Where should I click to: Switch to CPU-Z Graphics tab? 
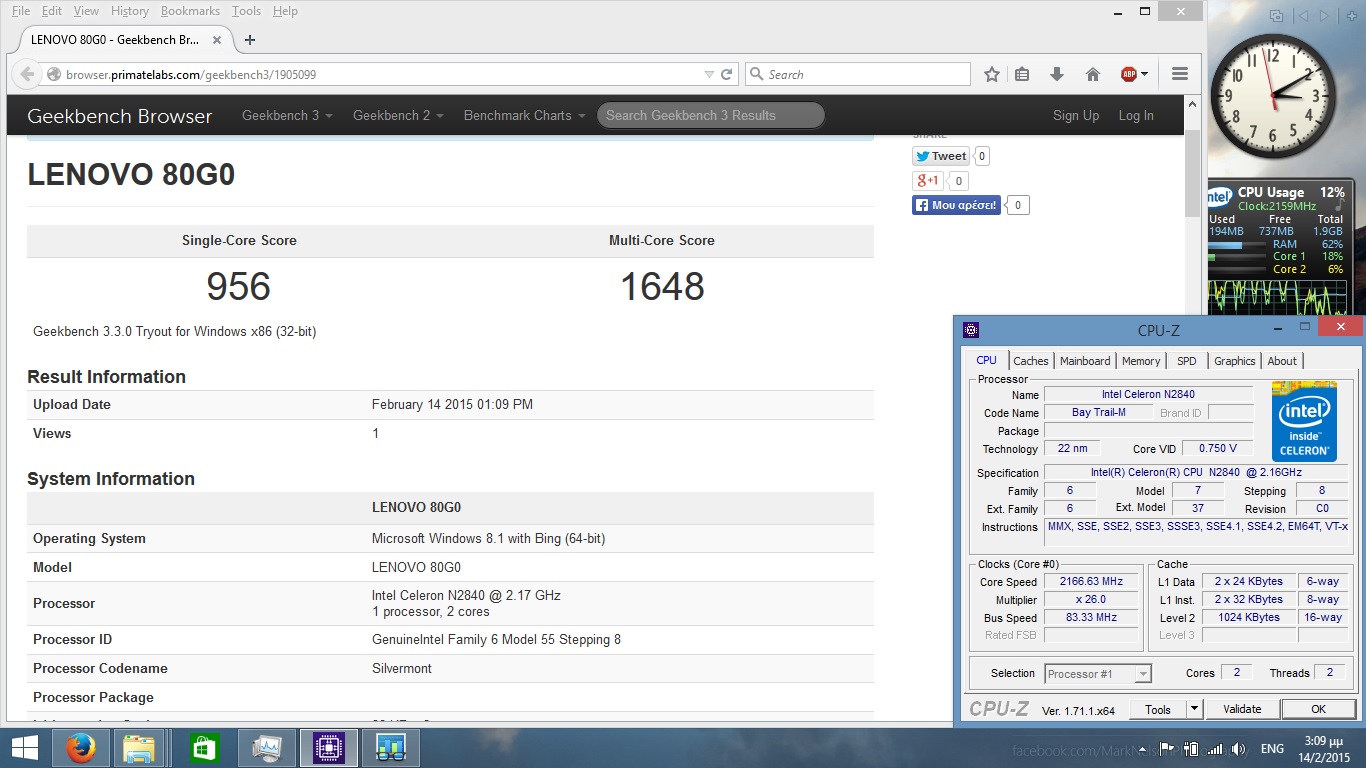click(1235, 361)
